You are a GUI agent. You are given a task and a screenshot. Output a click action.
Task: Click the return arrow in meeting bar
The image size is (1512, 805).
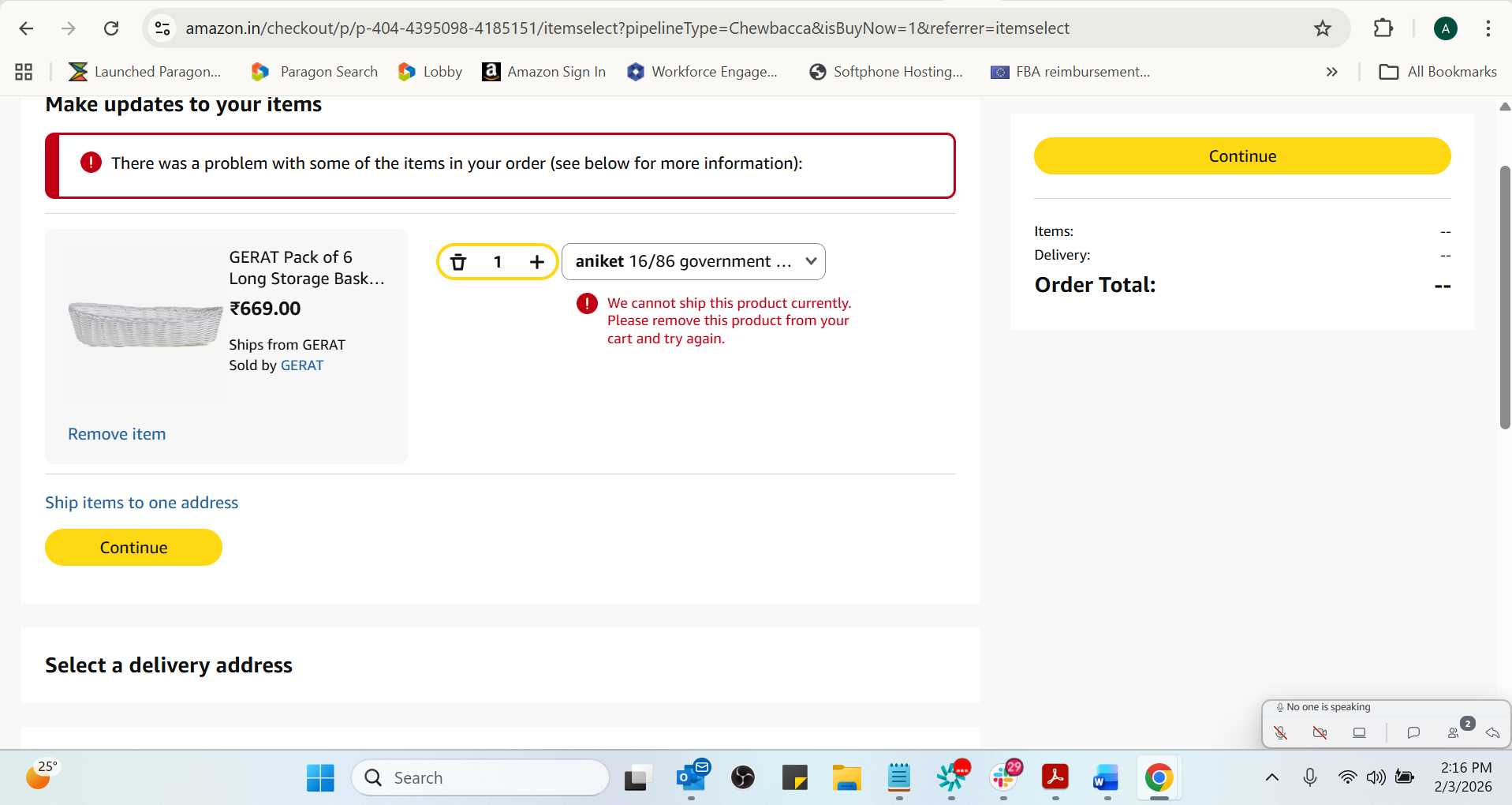[x=1493, y=733]
